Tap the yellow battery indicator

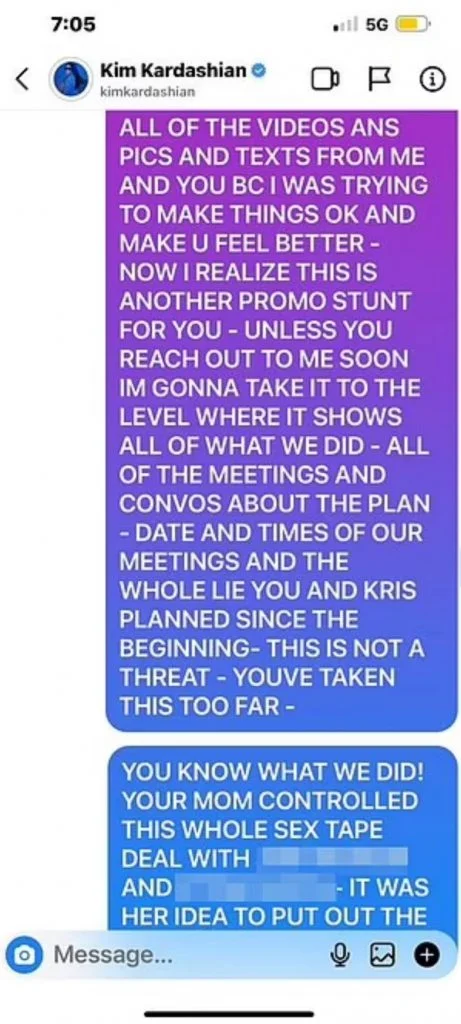[412, 25]
